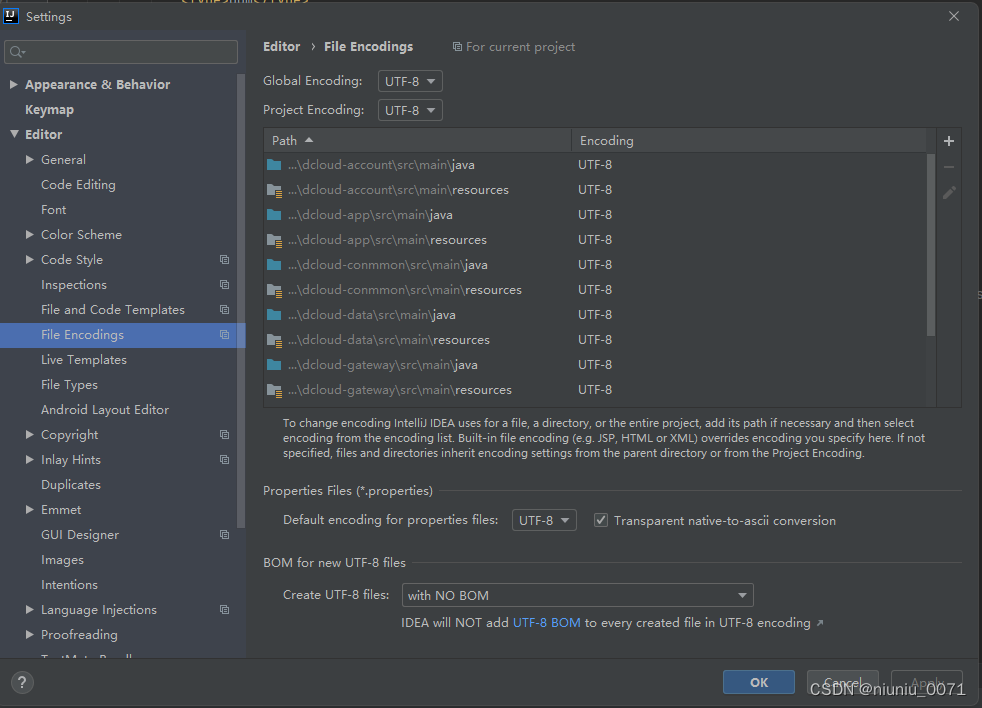Select Live Templates in the settings tree
Image resolution: width=982 pixels, height=708 pixels.
coord(84,360)
